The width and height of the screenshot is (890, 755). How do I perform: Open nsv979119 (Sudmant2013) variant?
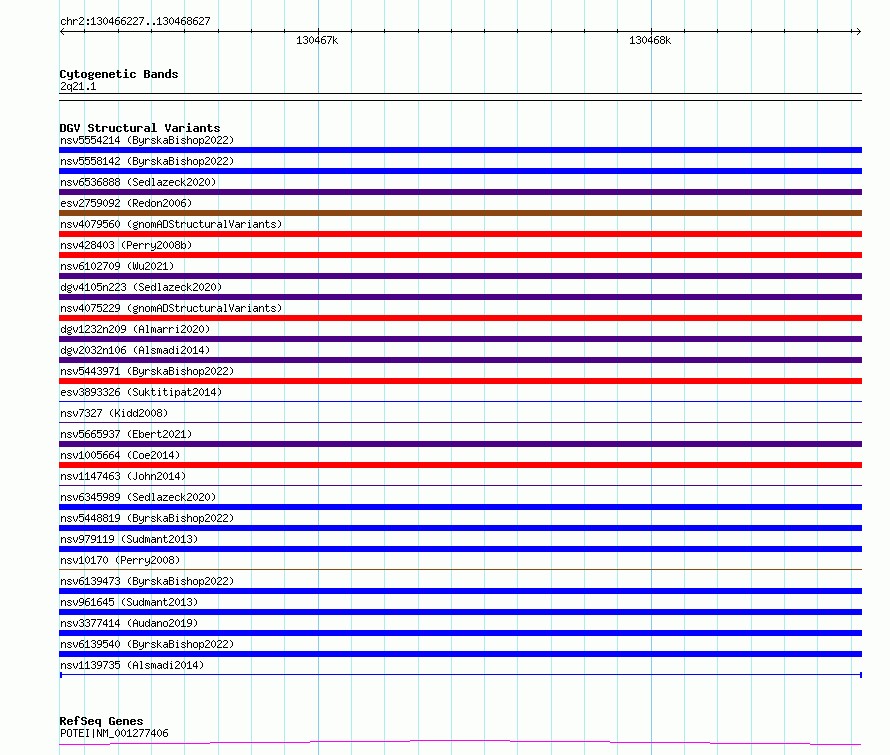coord(129,539)
